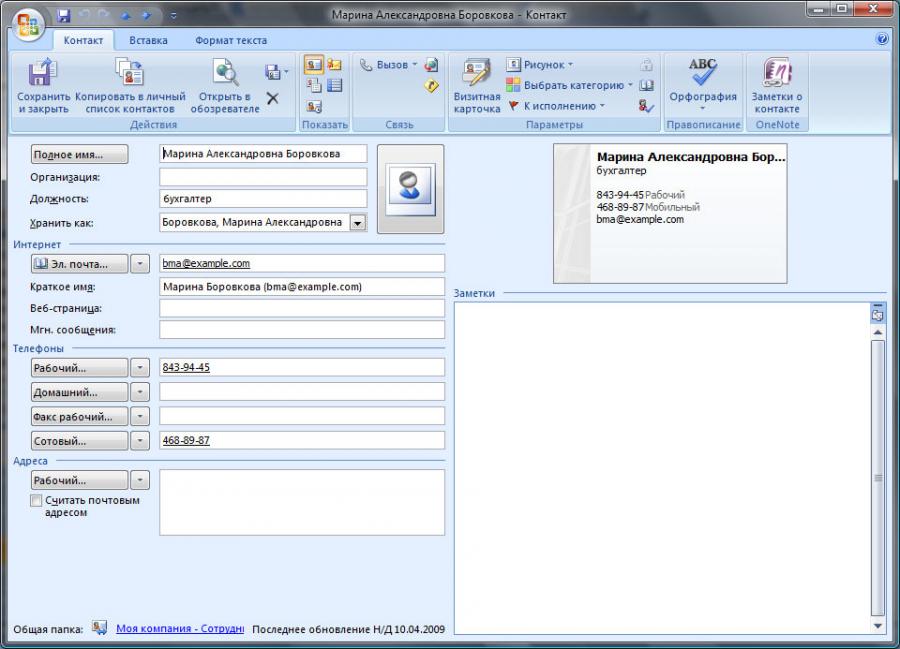Click Копировать в личный список контактов
The image size is (900, 649).
point(130,86)
